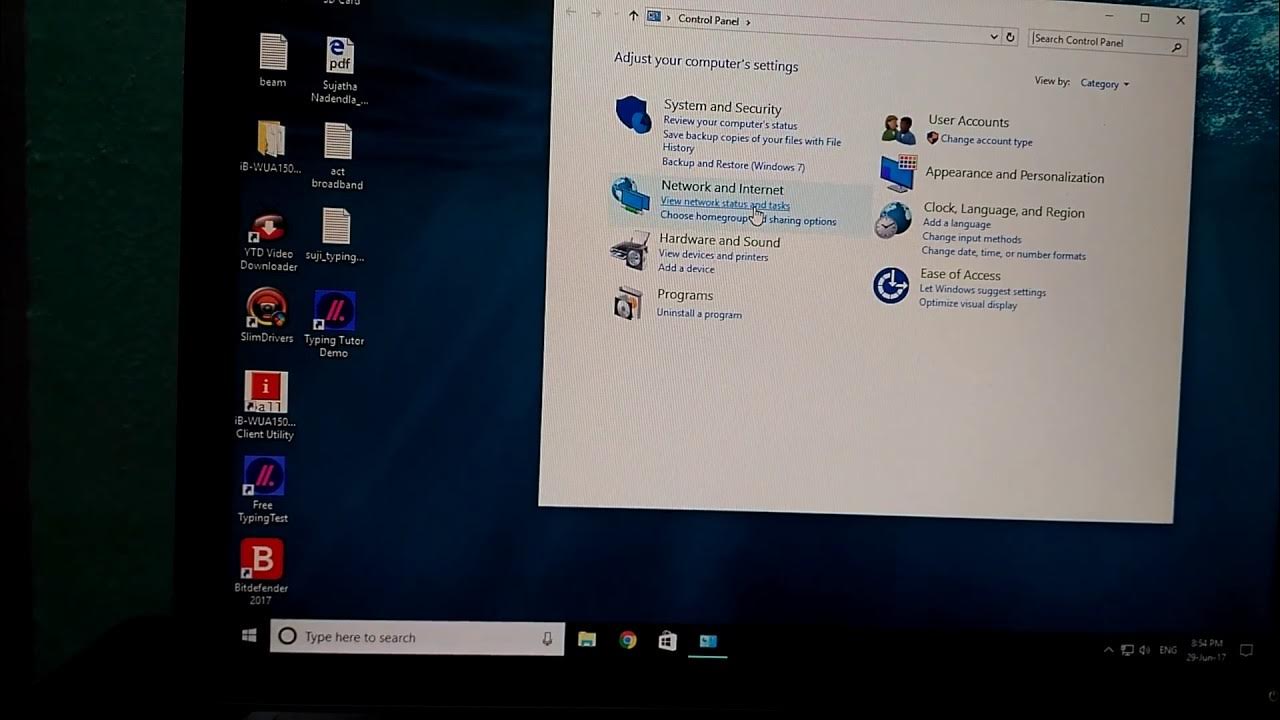Click Backup and Restore (Windows 7)
The height and width of the screenshot is (720, 1280).
point(733,165)
